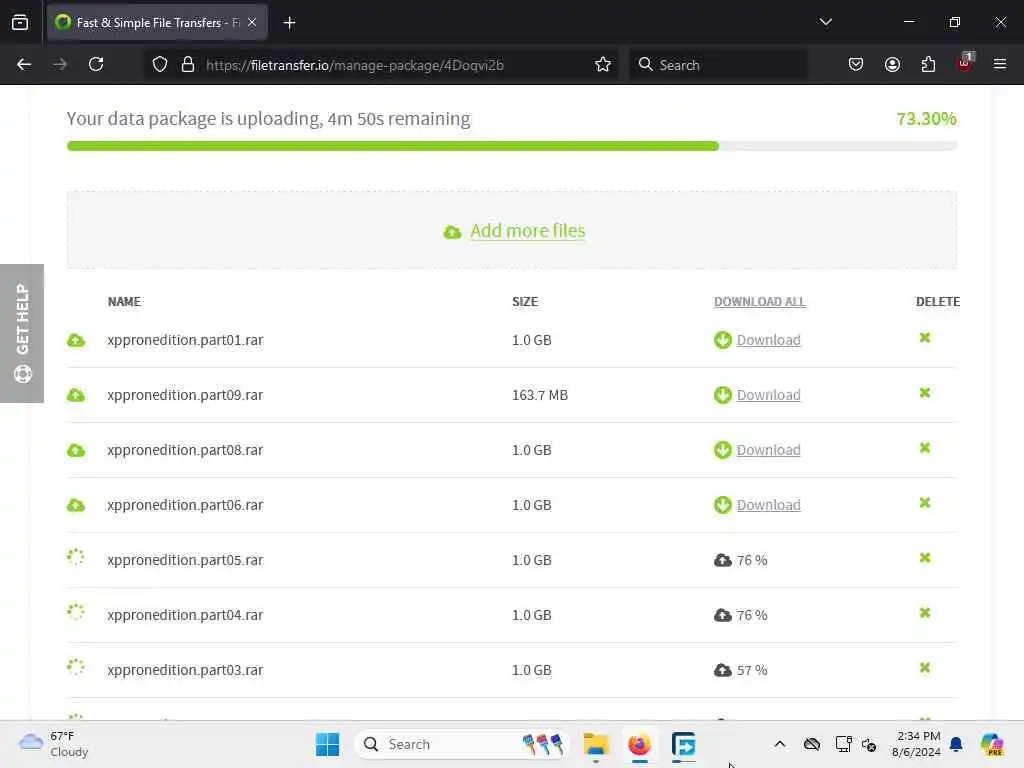The height and width of the screenshot is (768, 1024).
Task: View site security padlock info
Action: (x=188, y=65)
